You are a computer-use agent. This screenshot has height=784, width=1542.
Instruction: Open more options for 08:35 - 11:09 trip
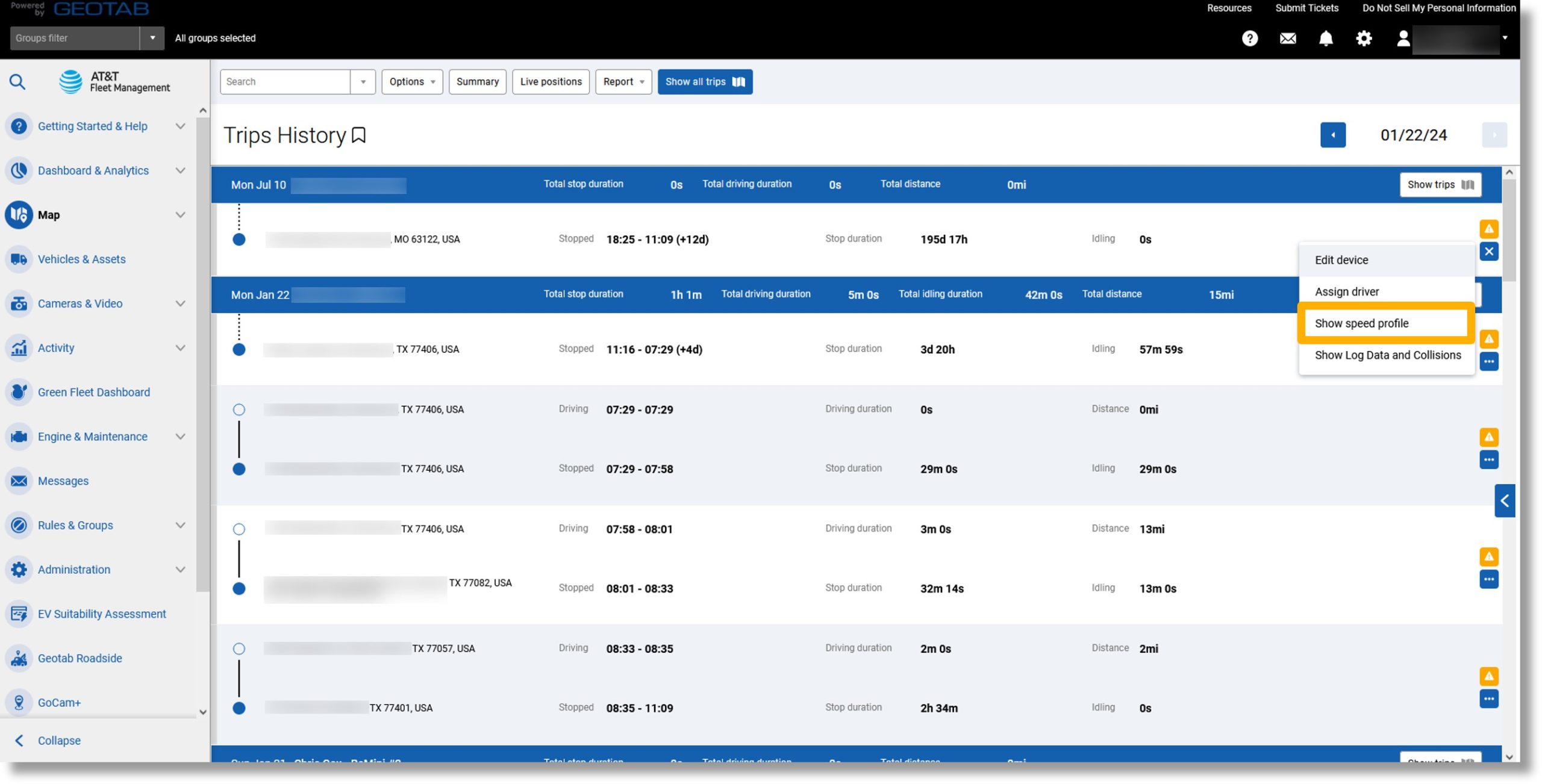click(1488, 699)
